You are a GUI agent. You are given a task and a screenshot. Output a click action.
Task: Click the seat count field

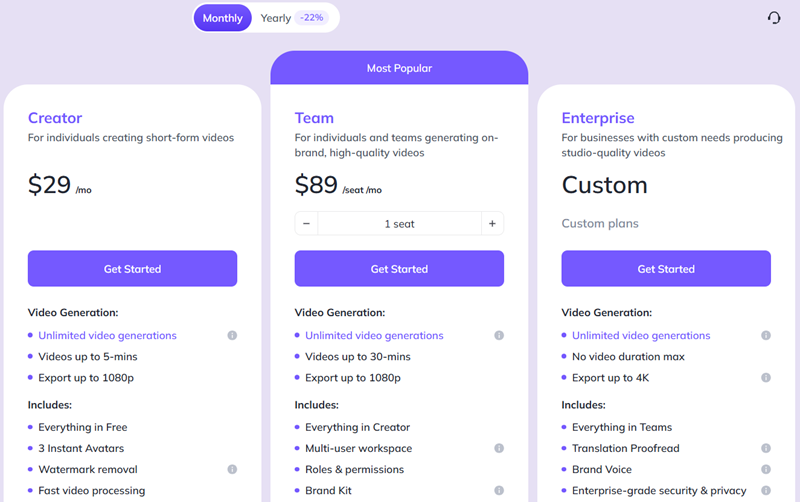399,224
